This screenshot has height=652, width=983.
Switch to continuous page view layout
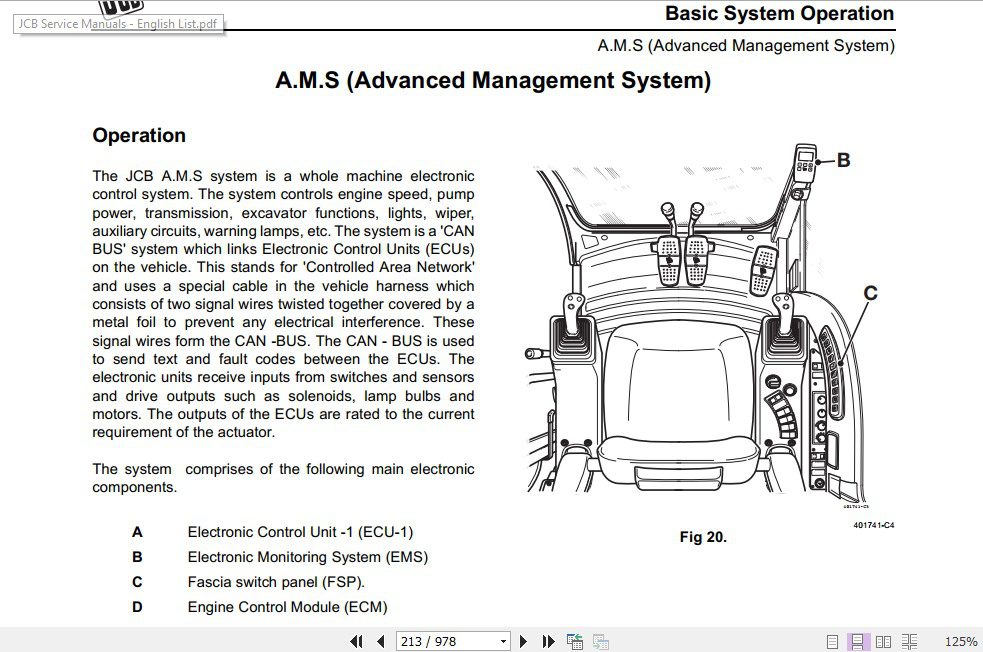click(856, 641)
